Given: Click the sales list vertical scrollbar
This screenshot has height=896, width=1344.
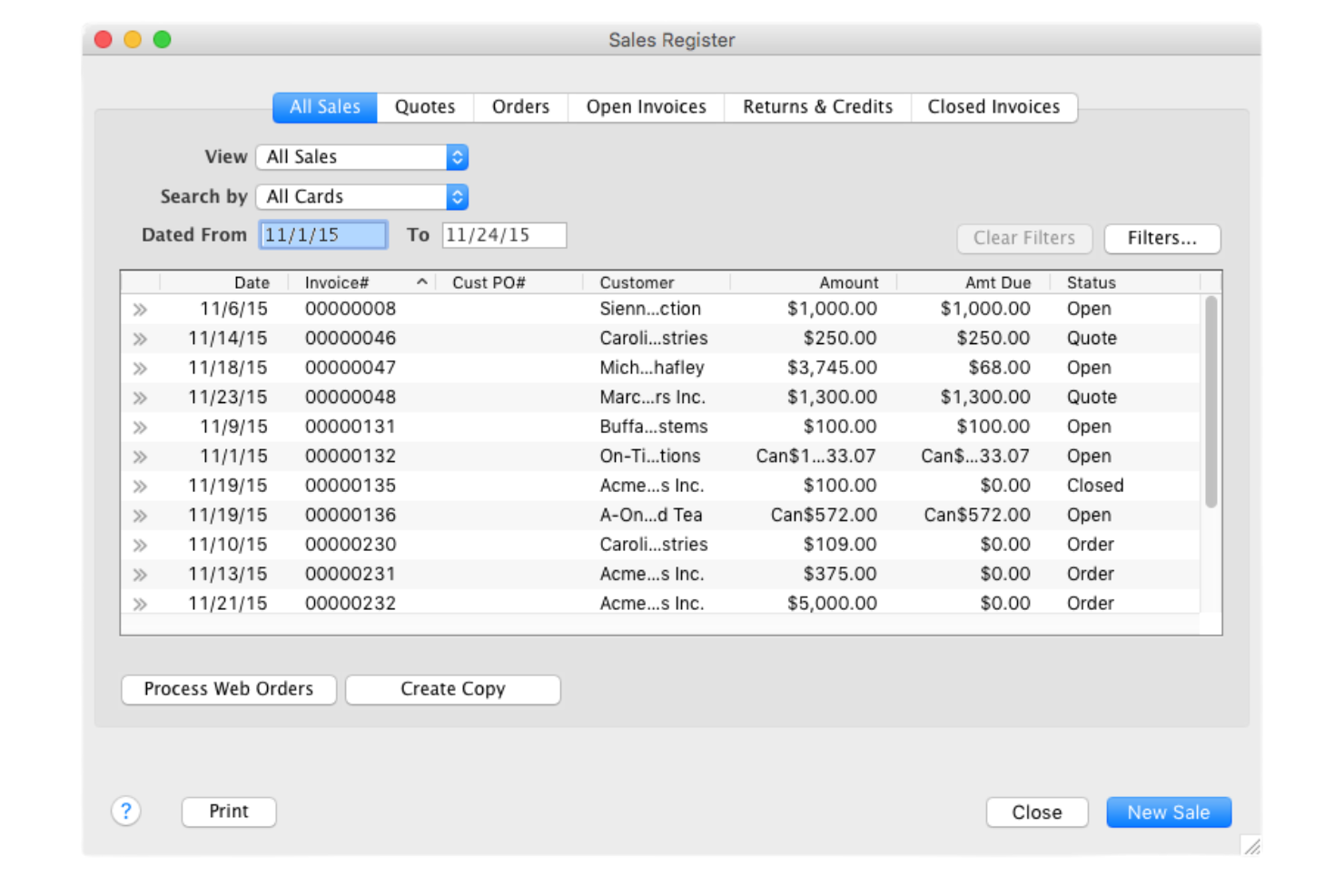Looking at the screenshot, I should [1211, 401].
